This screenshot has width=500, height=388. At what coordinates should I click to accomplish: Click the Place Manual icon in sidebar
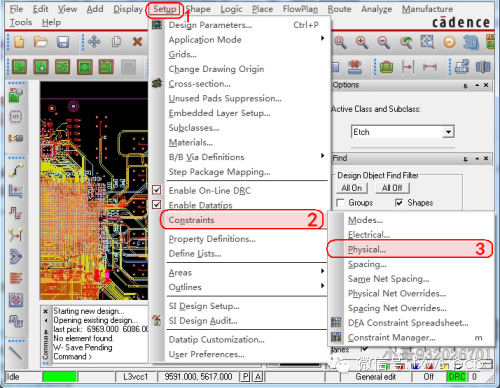tap(16, 95)
